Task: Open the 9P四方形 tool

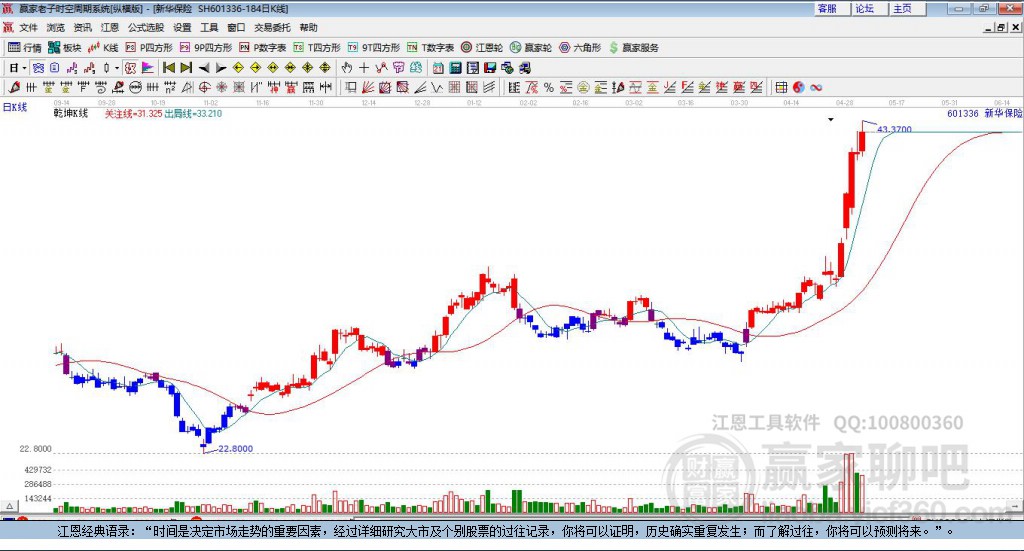Action: tap(206, 48)
